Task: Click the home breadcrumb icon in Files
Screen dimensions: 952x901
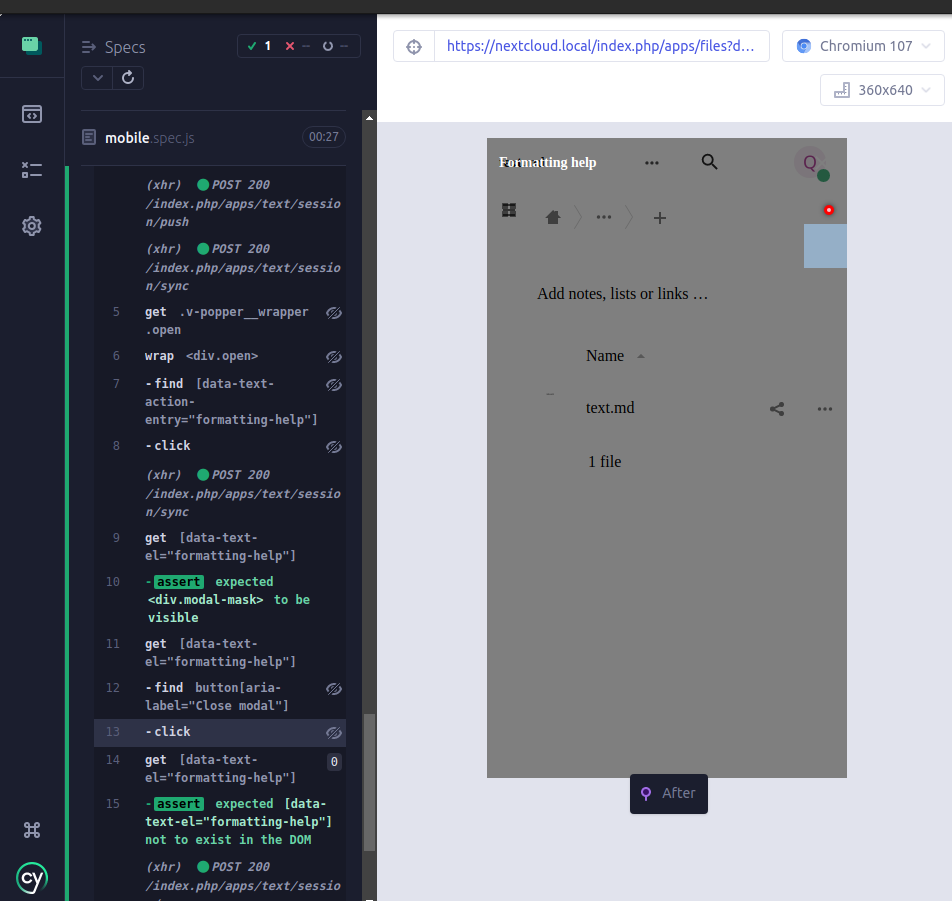Action: point(553,217)
